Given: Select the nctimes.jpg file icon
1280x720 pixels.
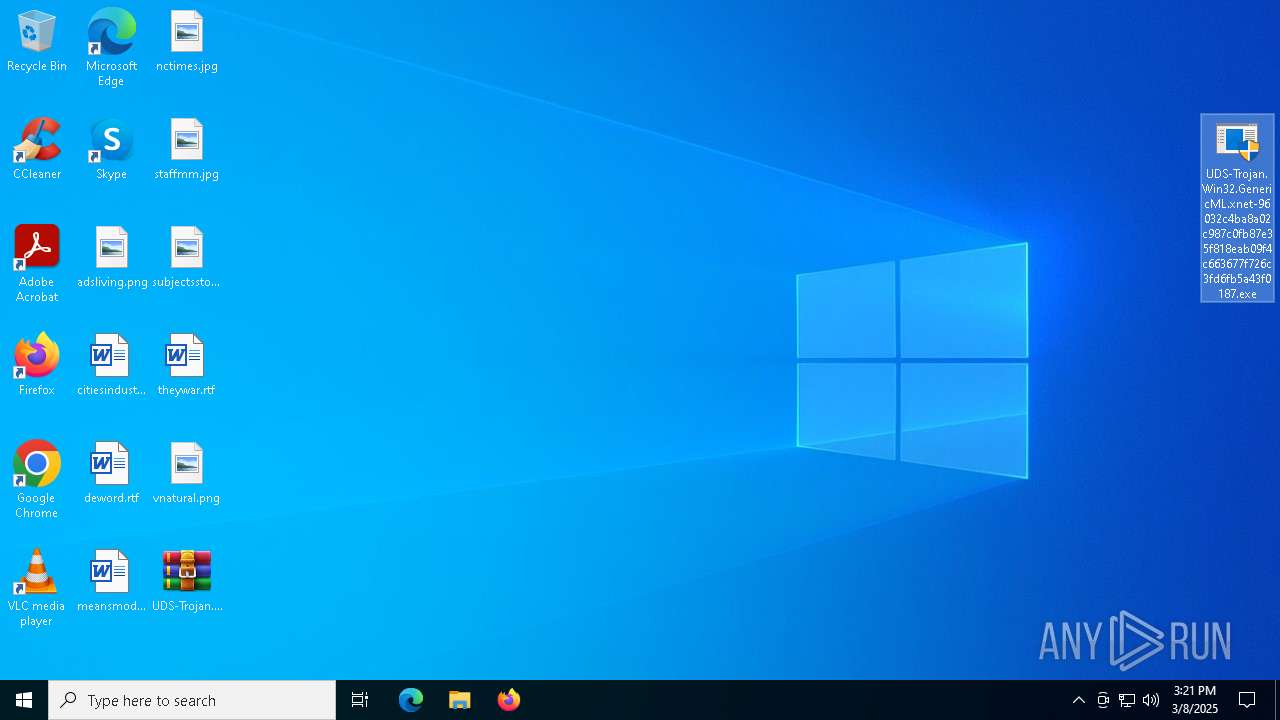Looking at the screenshot, I should 186,42.
